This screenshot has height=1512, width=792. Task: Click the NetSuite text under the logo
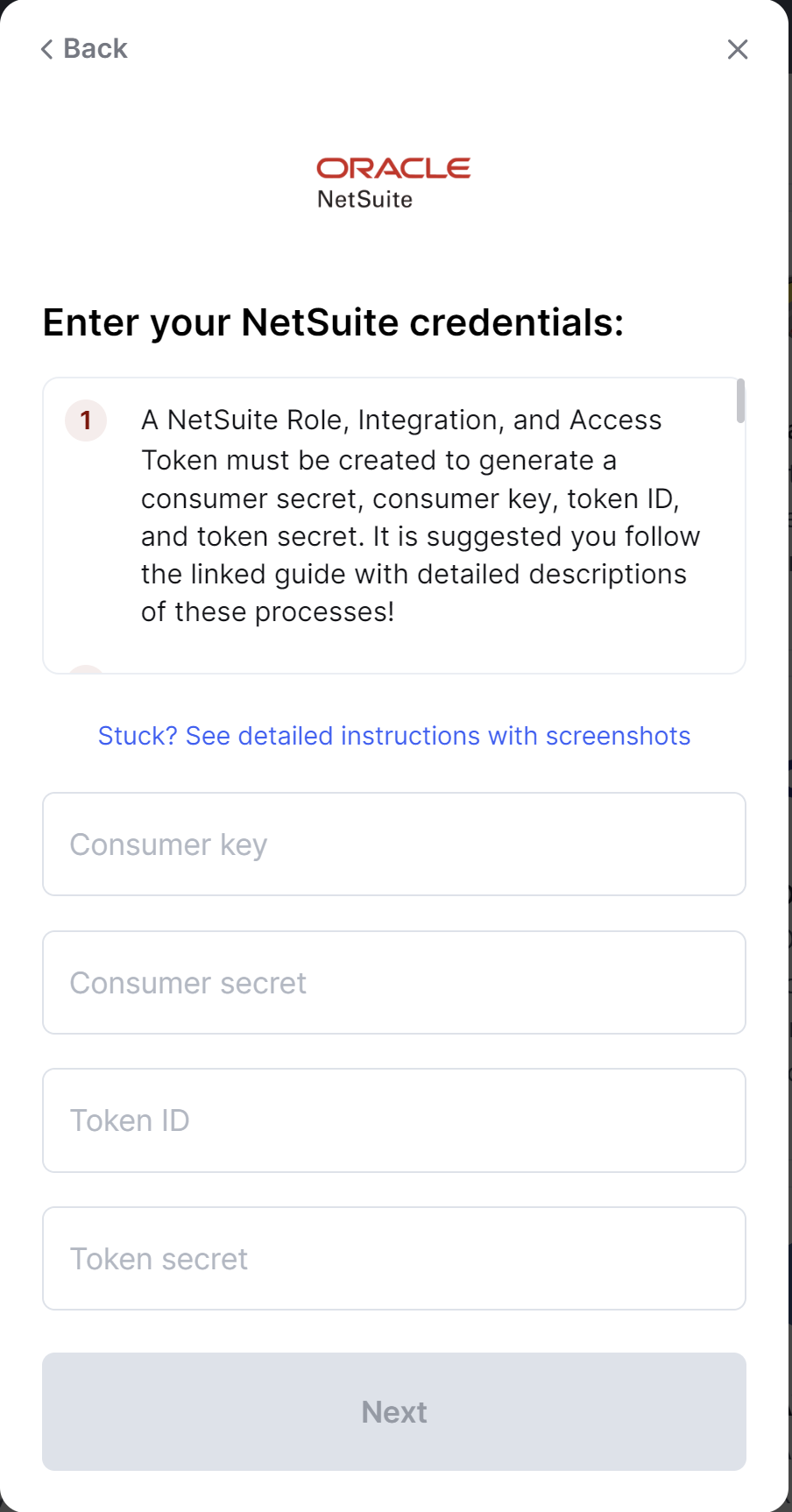click(365, 200)
